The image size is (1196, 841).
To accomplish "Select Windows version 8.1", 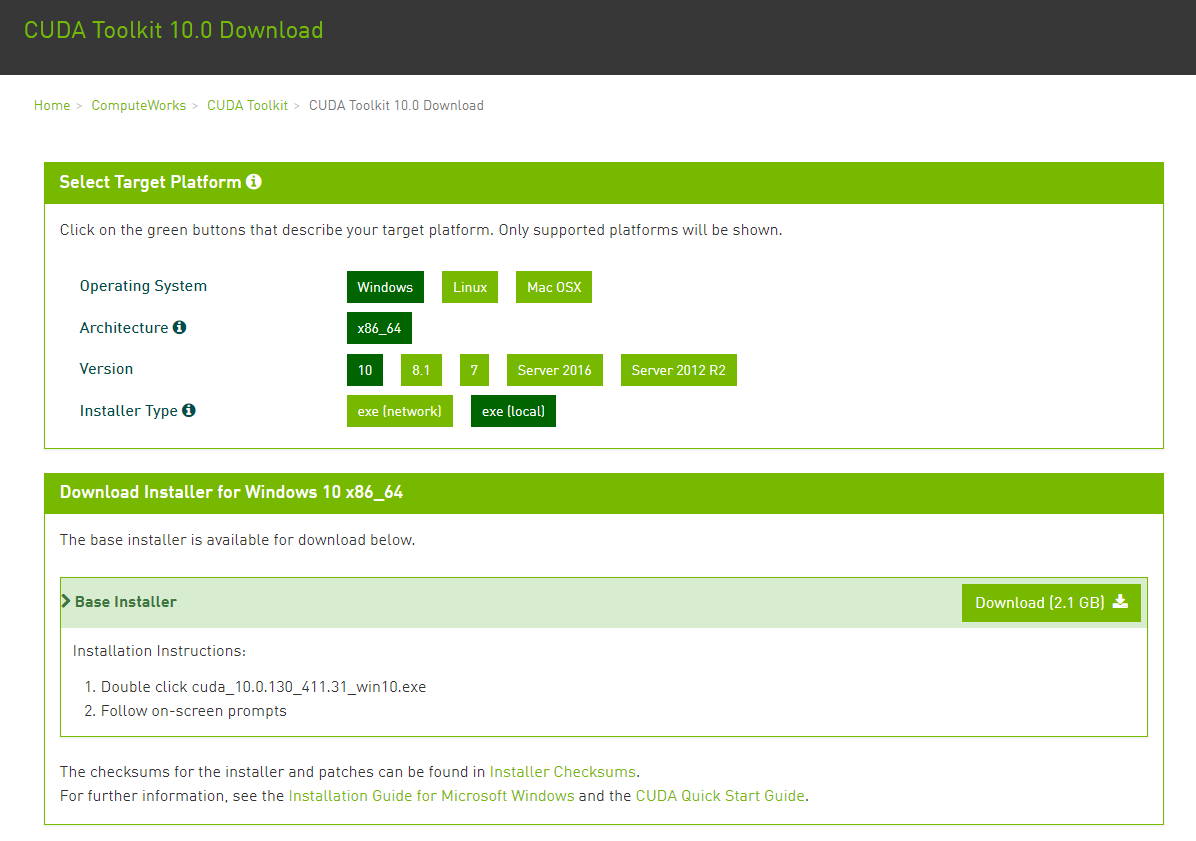I will [421, 370].
